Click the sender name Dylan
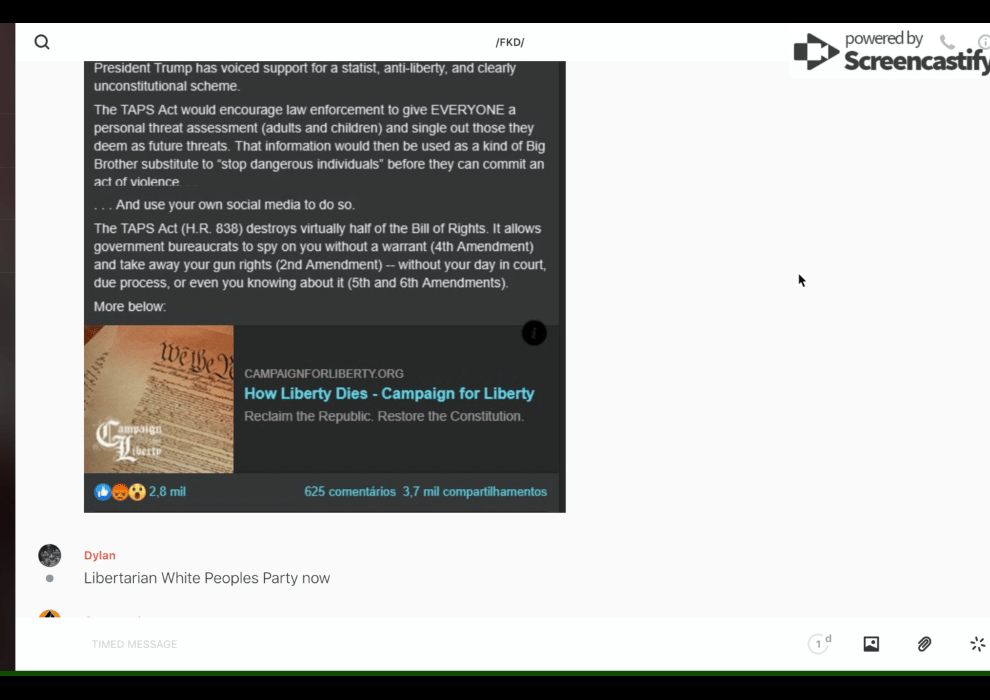Screen dimensions: 990x700 coord(100,556)
